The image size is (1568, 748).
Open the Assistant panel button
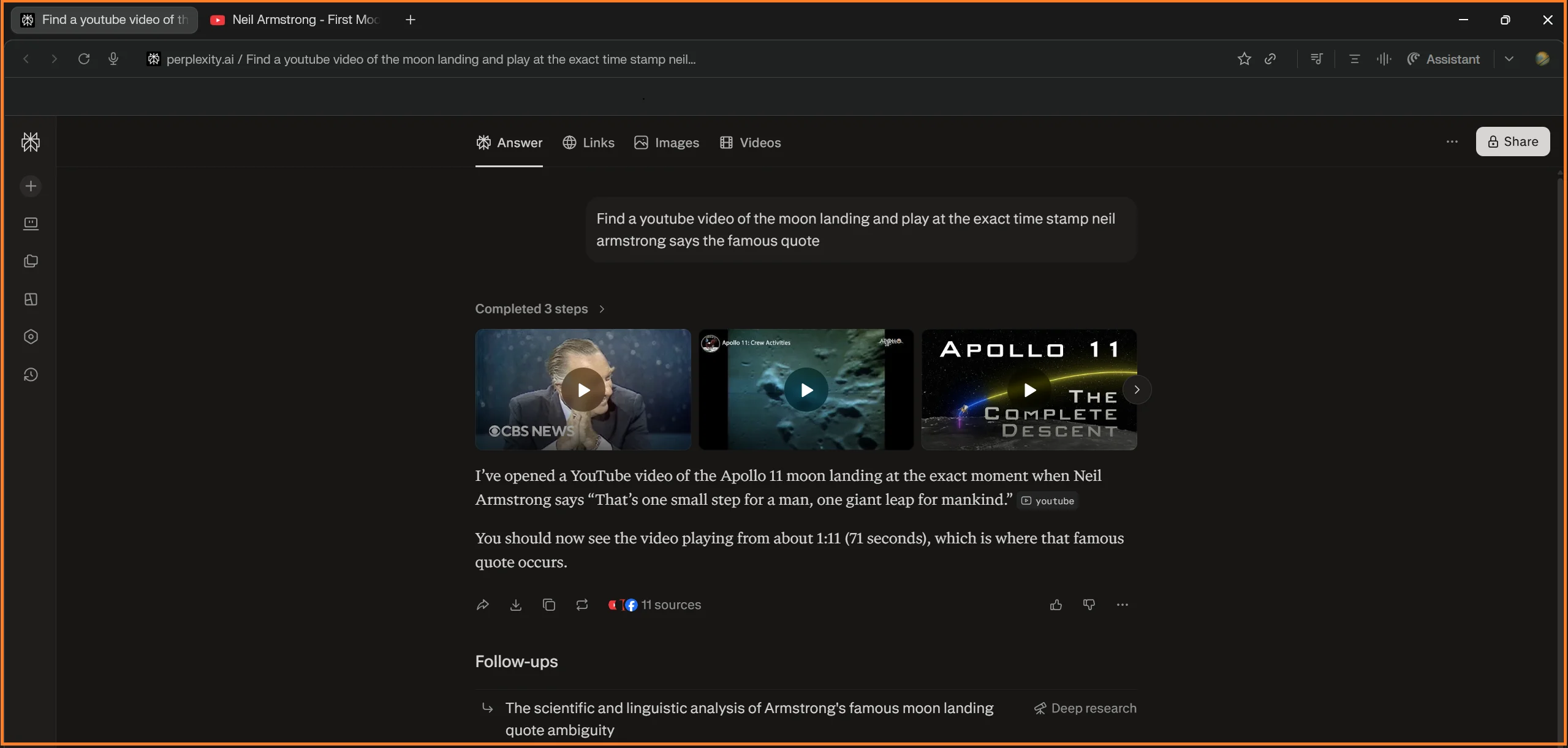1443,59
